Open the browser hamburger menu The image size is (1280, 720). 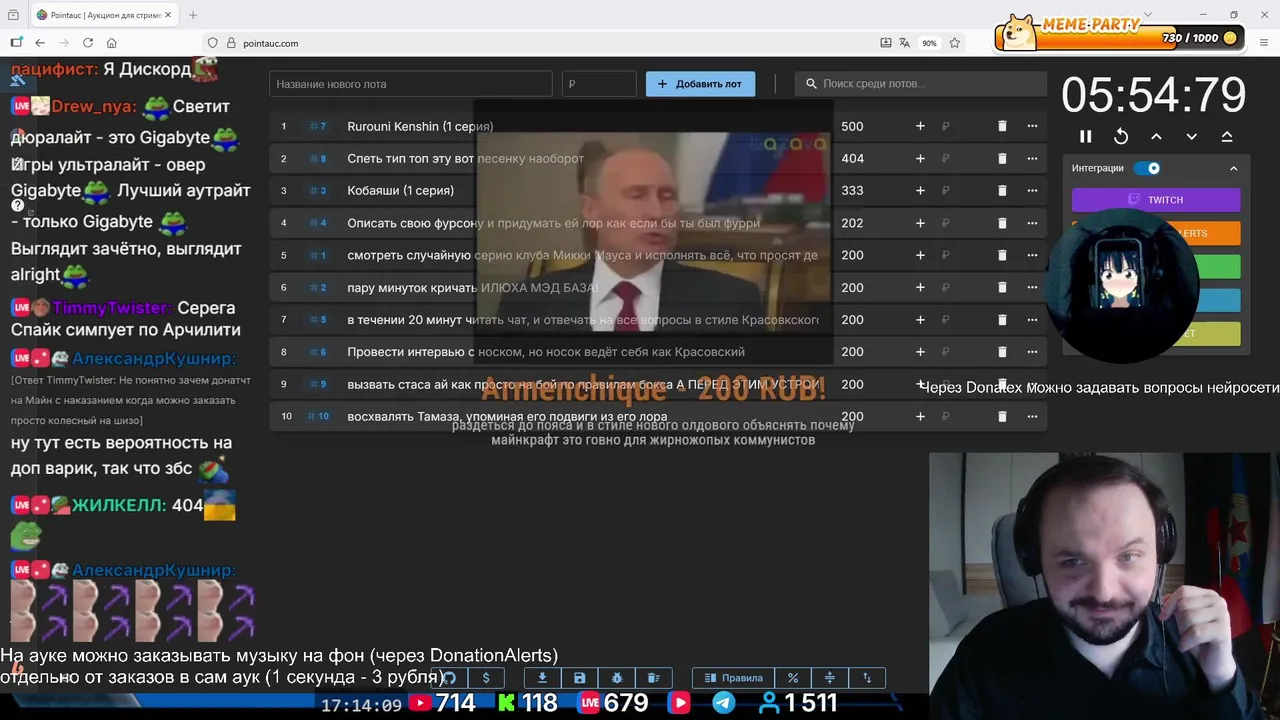pyautogui.click(x=1265, y=43)
